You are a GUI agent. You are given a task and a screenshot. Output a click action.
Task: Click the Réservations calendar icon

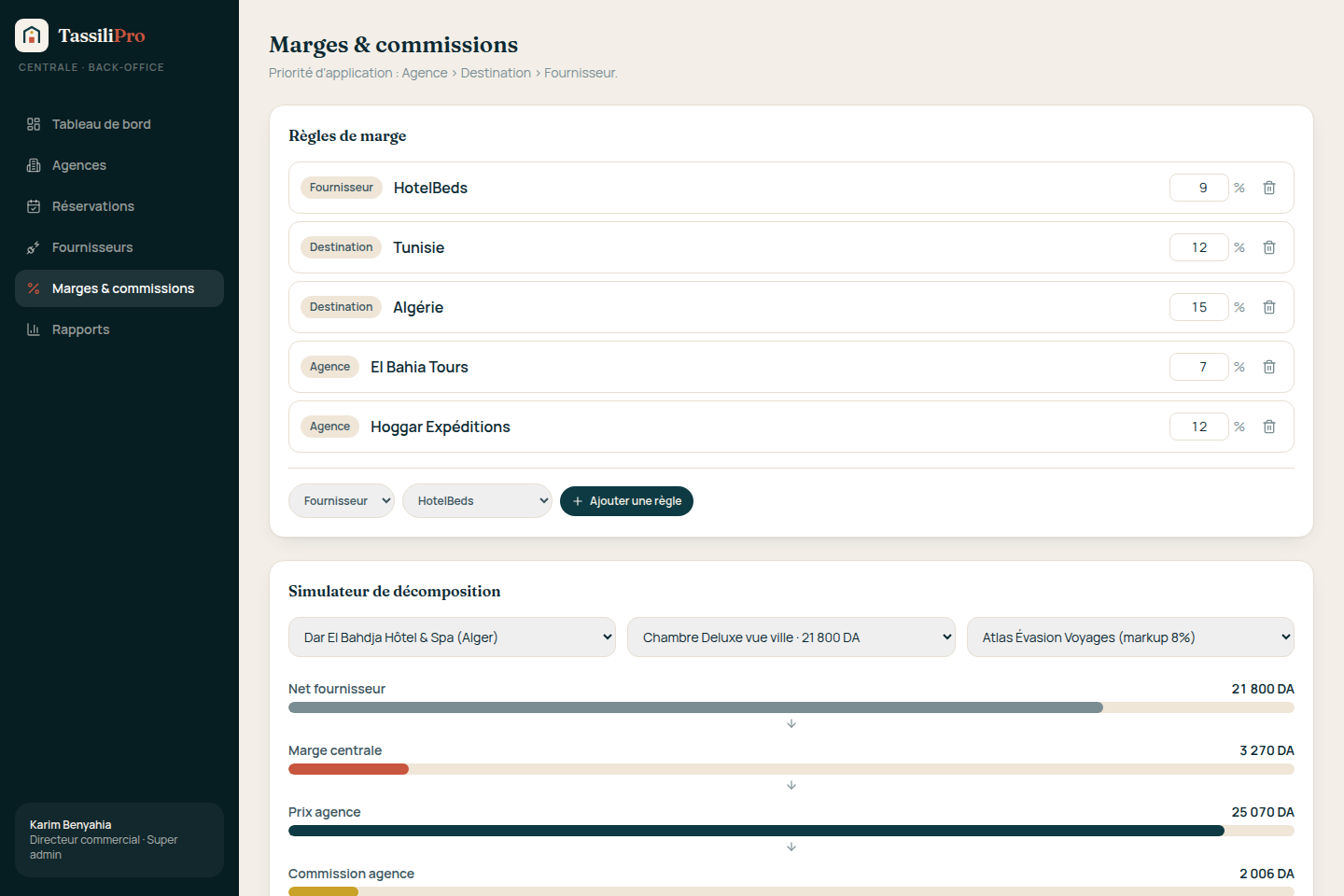(34, 206)
